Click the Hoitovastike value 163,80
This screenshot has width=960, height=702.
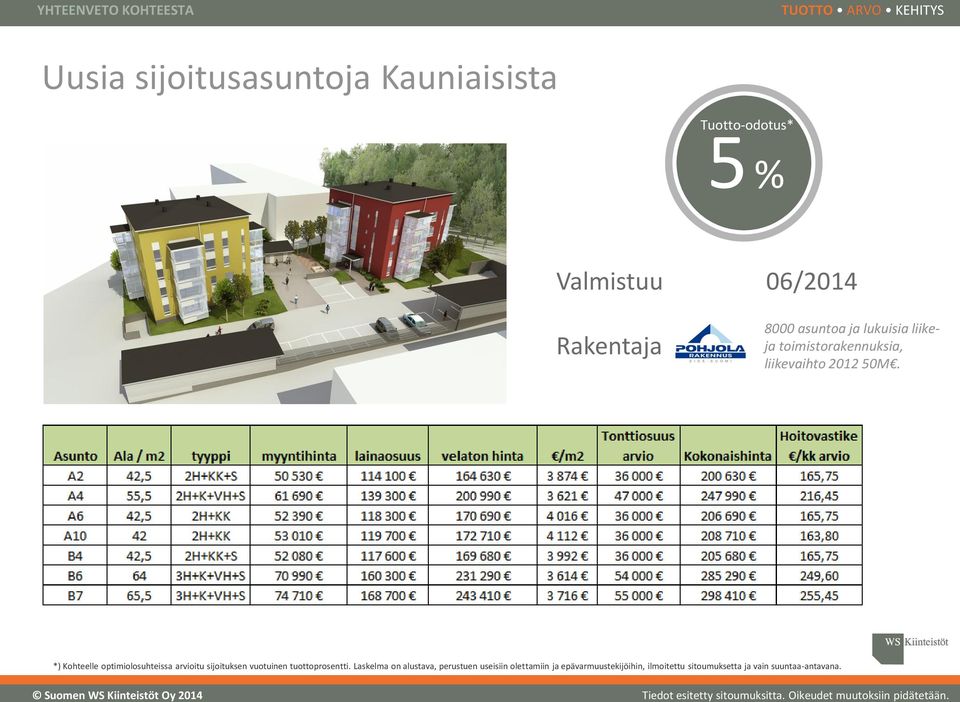[x=819, y=536]
